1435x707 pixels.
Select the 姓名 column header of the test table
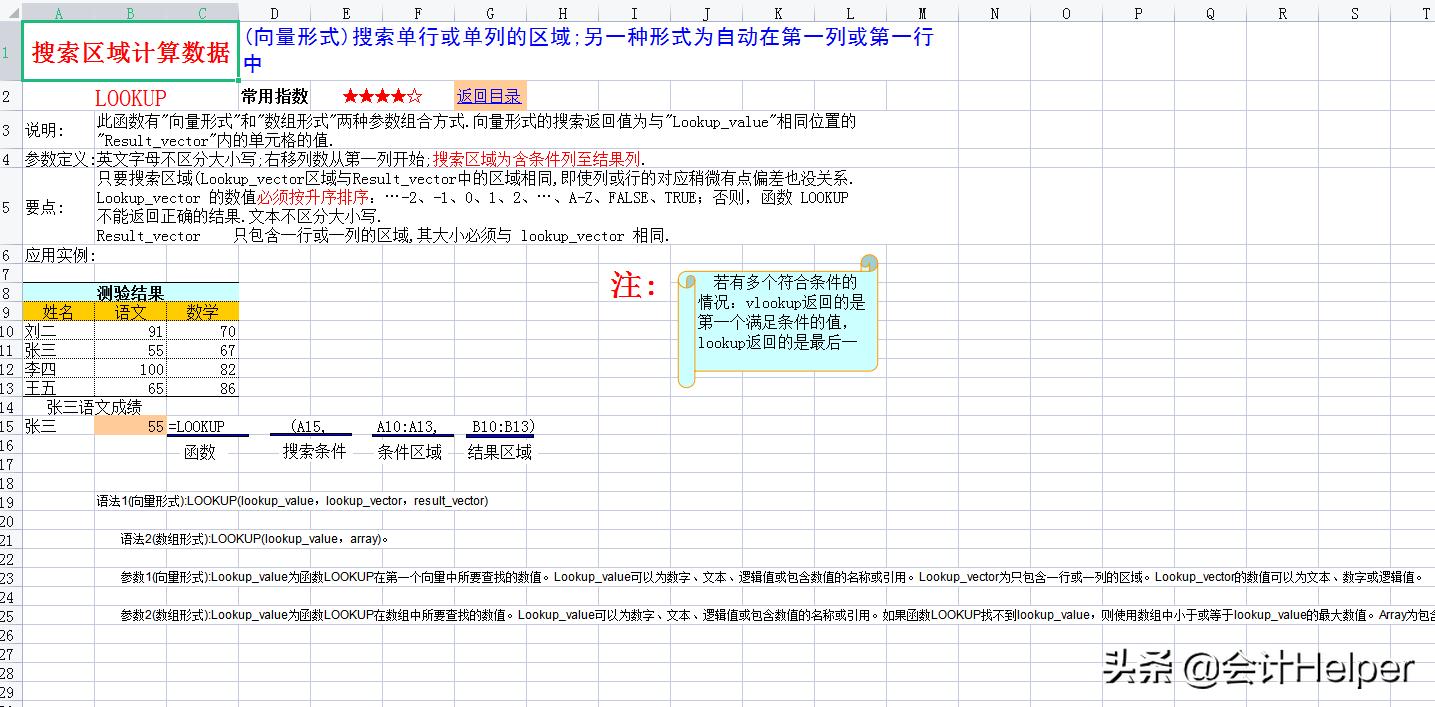[x=58, y=311]
